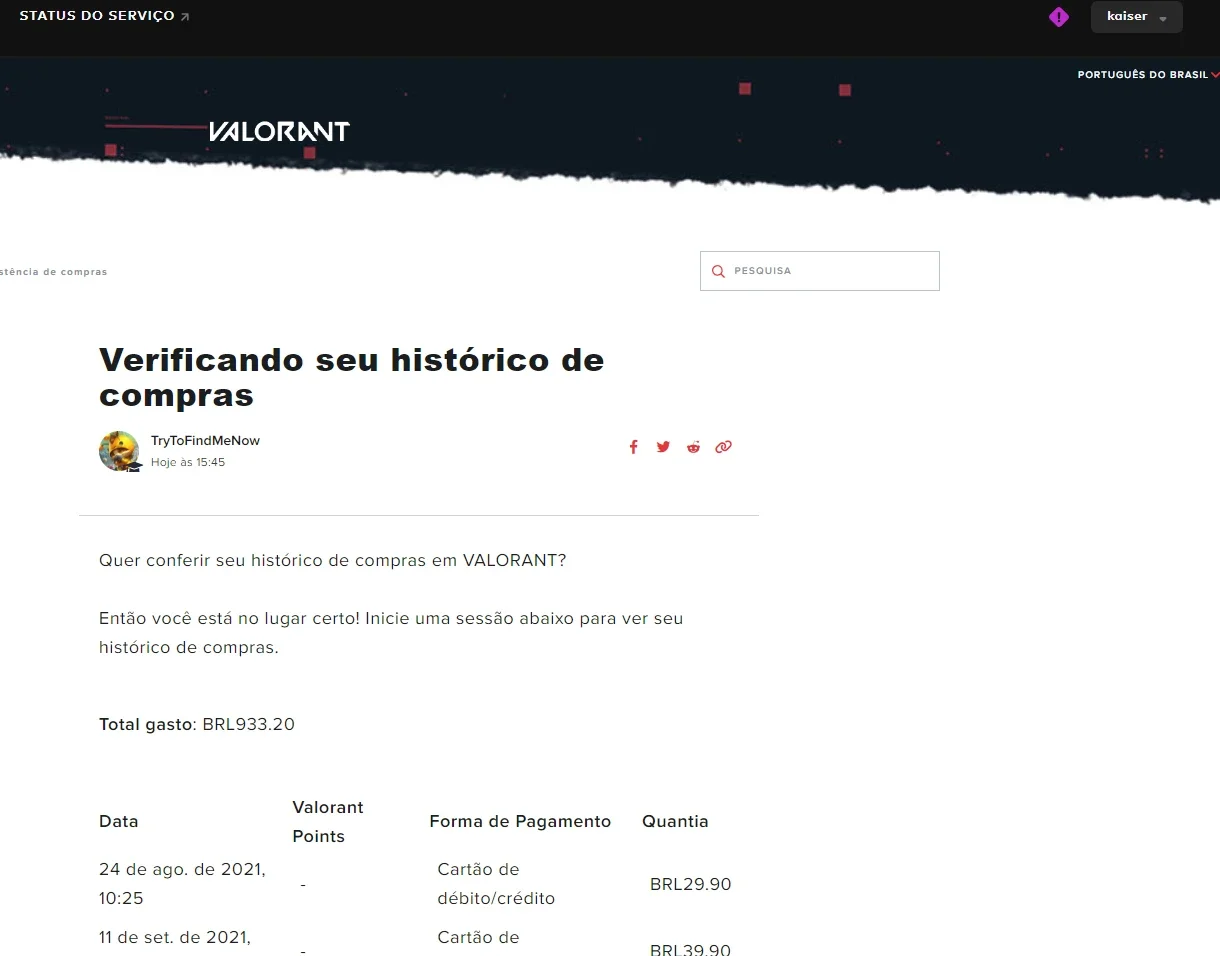Click Cartão de débito/crédito in the first row
Viewport: 1220px width, 956px height.
[x=496, y=884]
